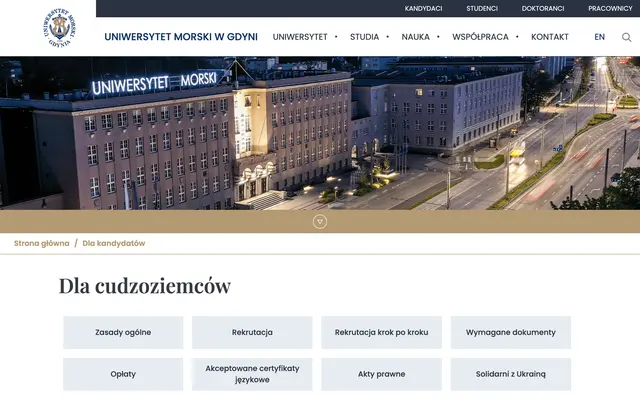Open the Akceptowane certyfikaty językowe tile

point(252,374)
